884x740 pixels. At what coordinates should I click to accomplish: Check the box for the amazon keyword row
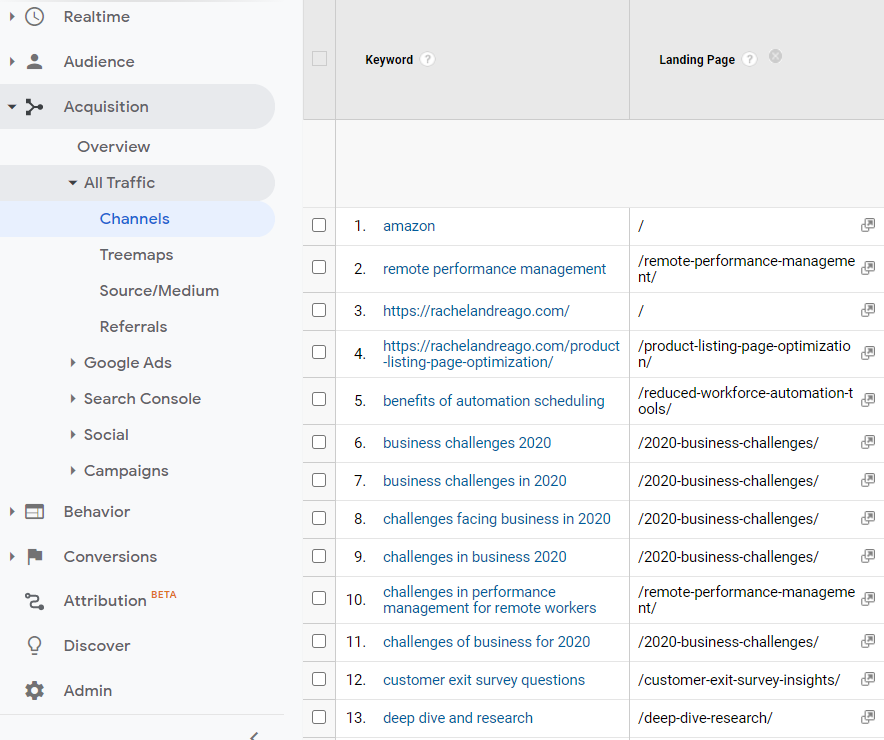coord(319,225)
